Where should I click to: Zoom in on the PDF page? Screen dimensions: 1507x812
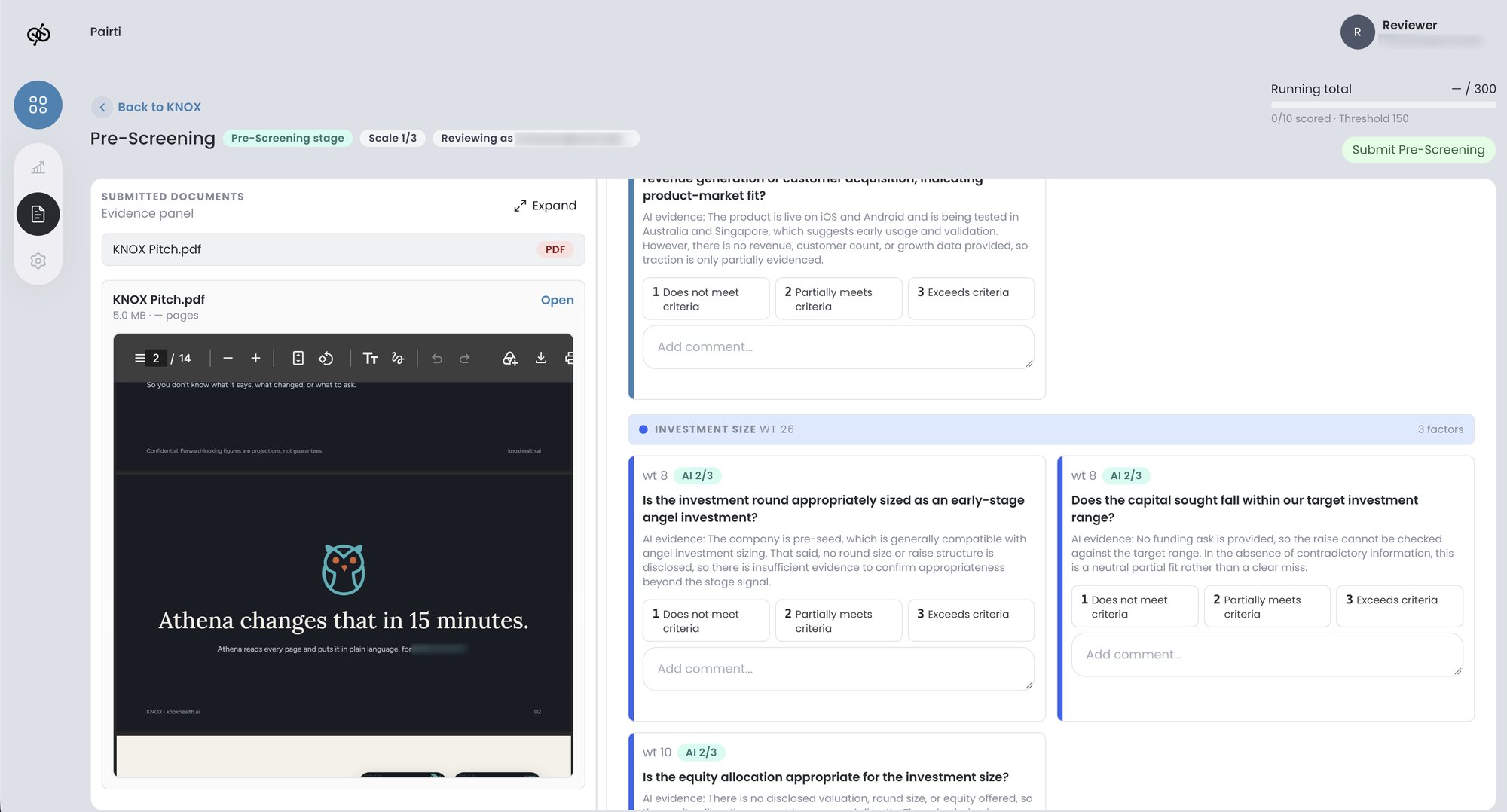tap(255, 359)
